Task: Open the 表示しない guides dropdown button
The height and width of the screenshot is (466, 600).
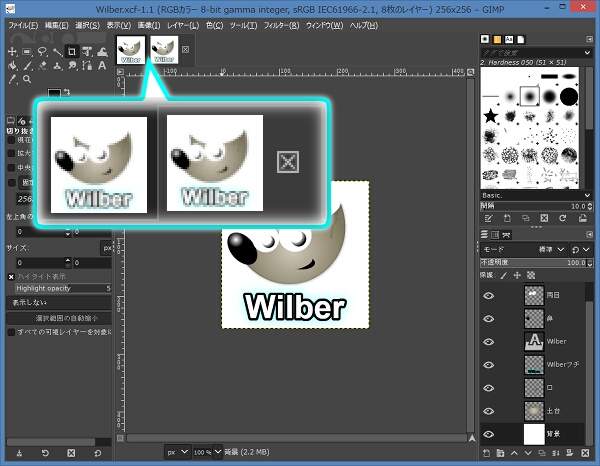Action: click(x=60, y=301)
